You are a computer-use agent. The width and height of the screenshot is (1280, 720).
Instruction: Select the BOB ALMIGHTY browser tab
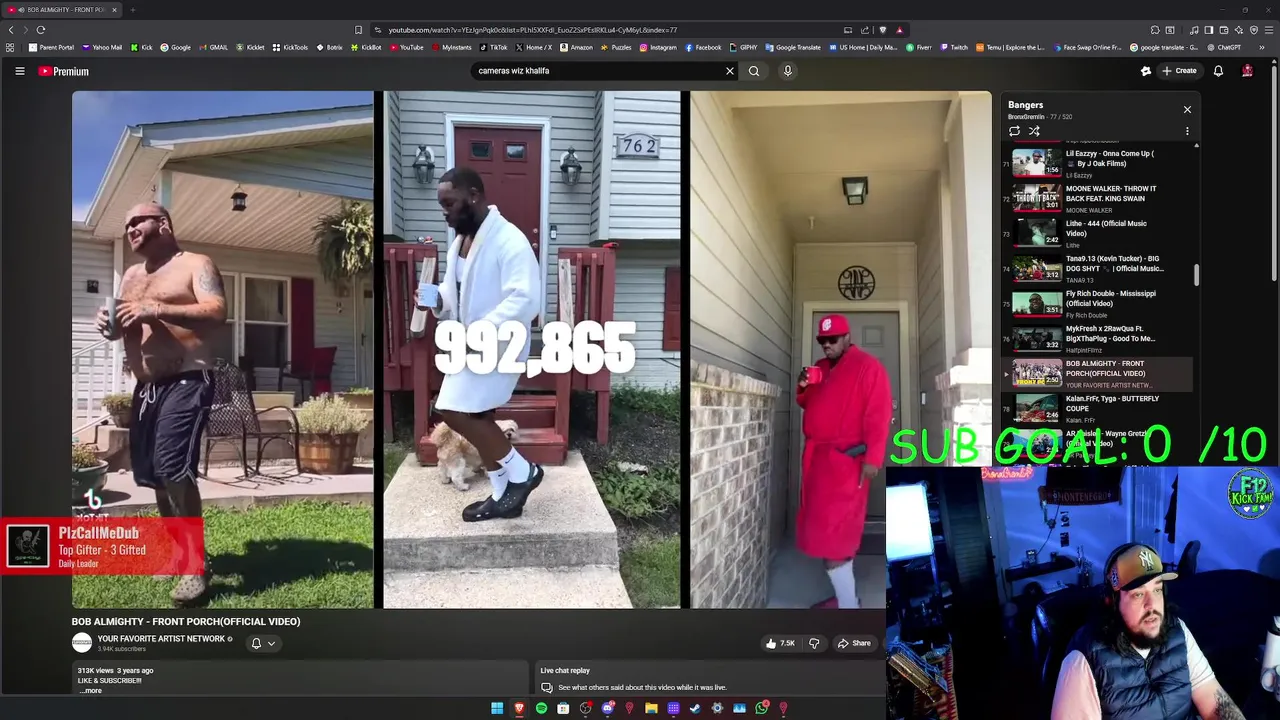pos(62,9)
